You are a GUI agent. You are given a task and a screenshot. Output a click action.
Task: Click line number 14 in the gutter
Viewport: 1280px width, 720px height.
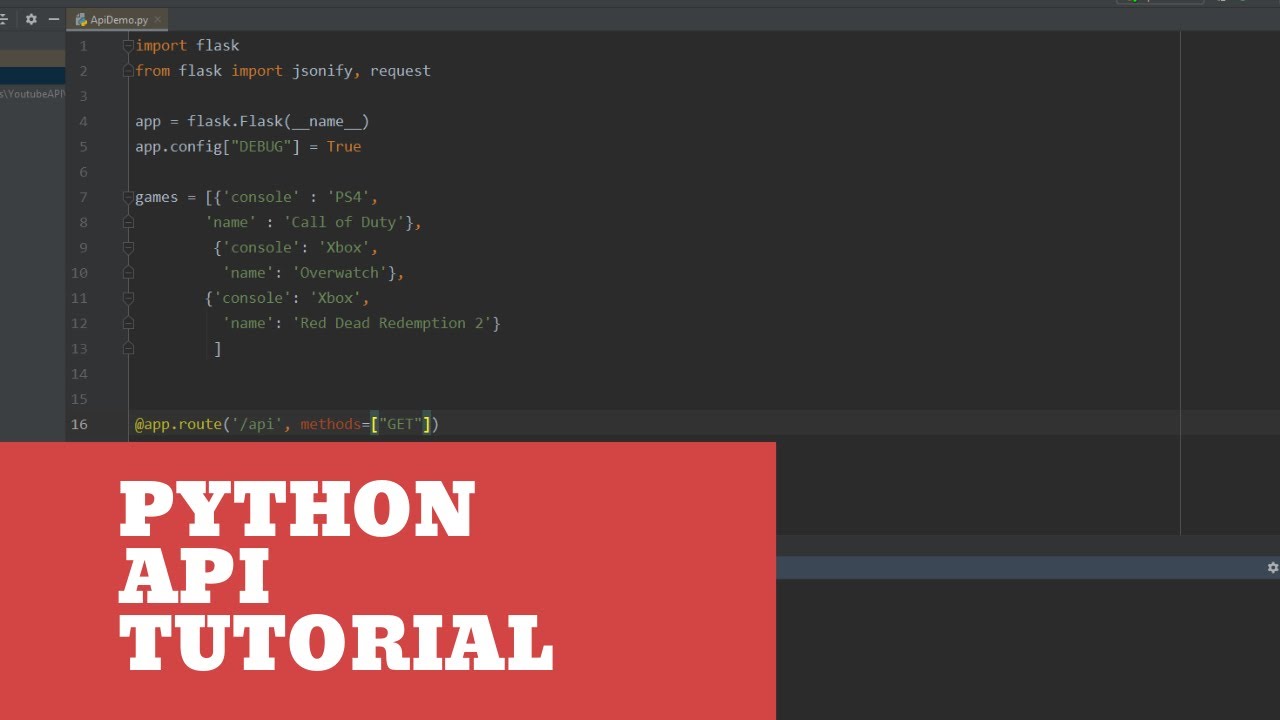[x=79, y=374]
